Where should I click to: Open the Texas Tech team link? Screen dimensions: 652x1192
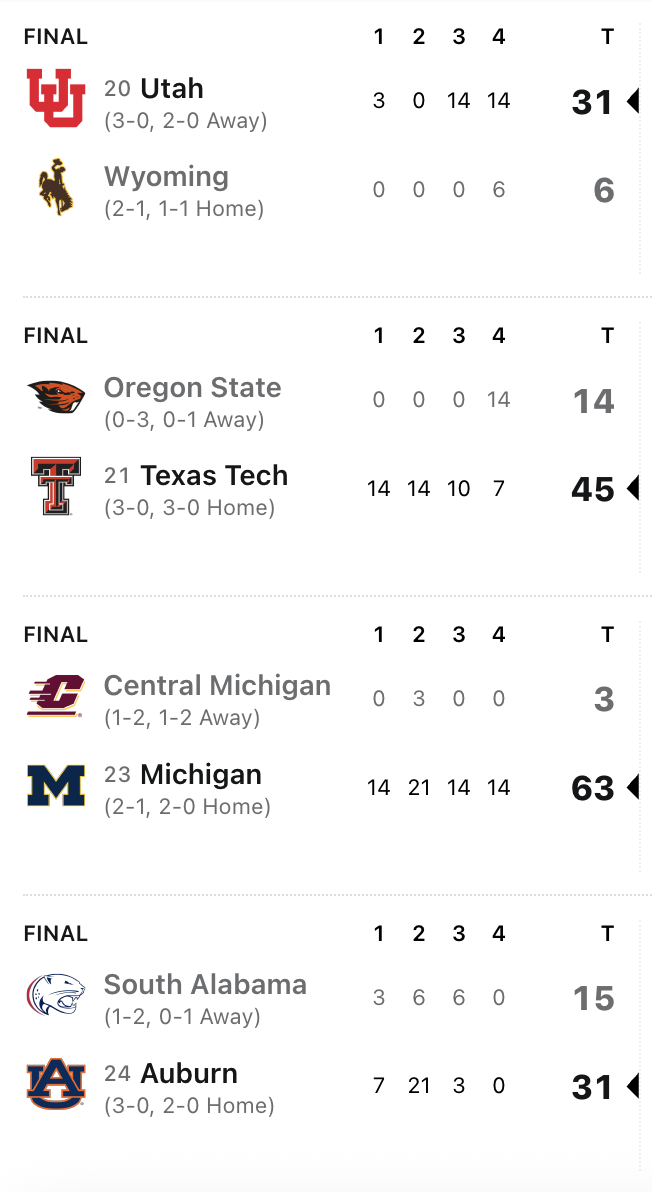(x=214, y=475)
